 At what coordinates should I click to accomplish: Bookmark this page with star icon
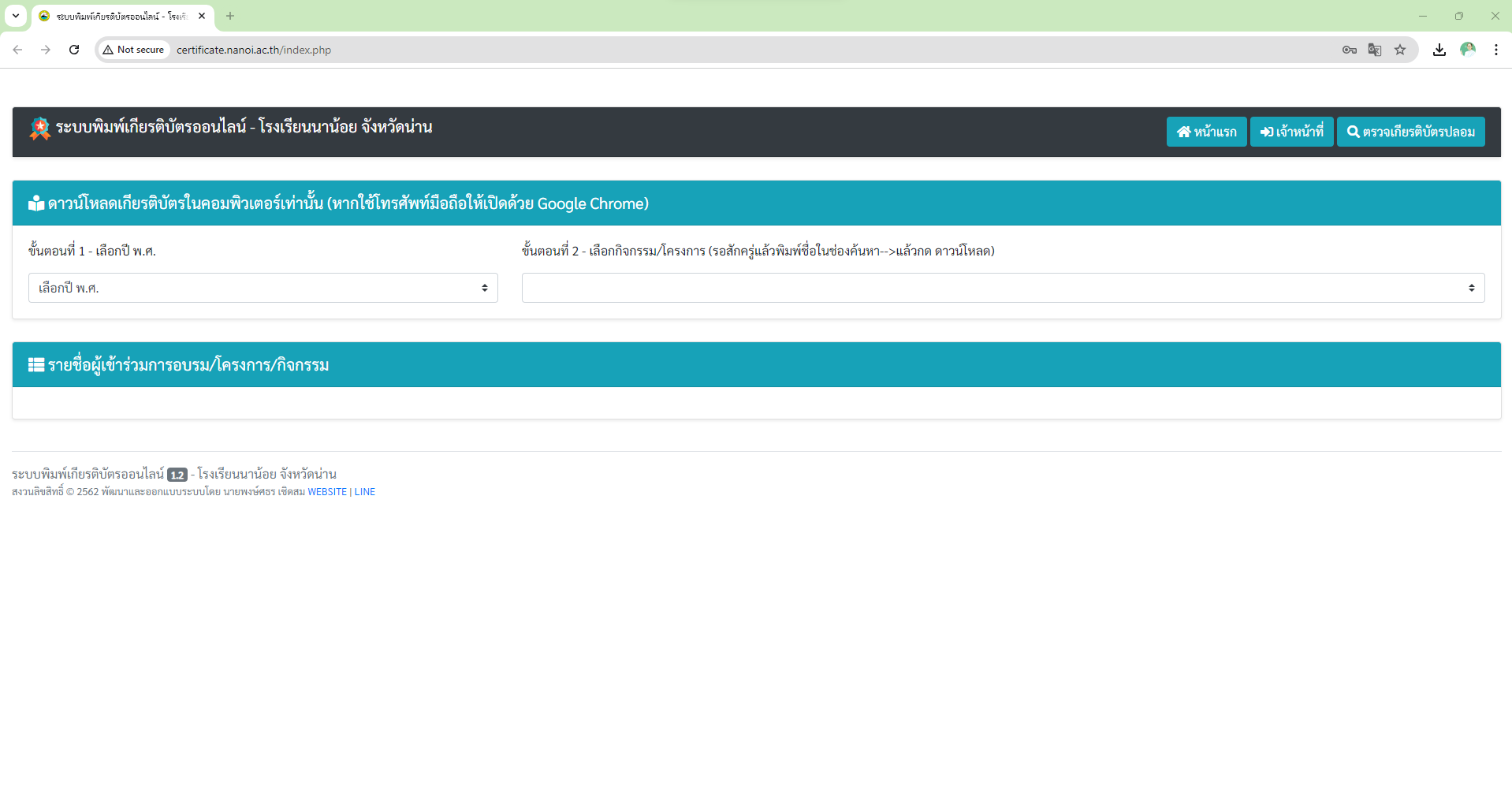click(1400, 50)
